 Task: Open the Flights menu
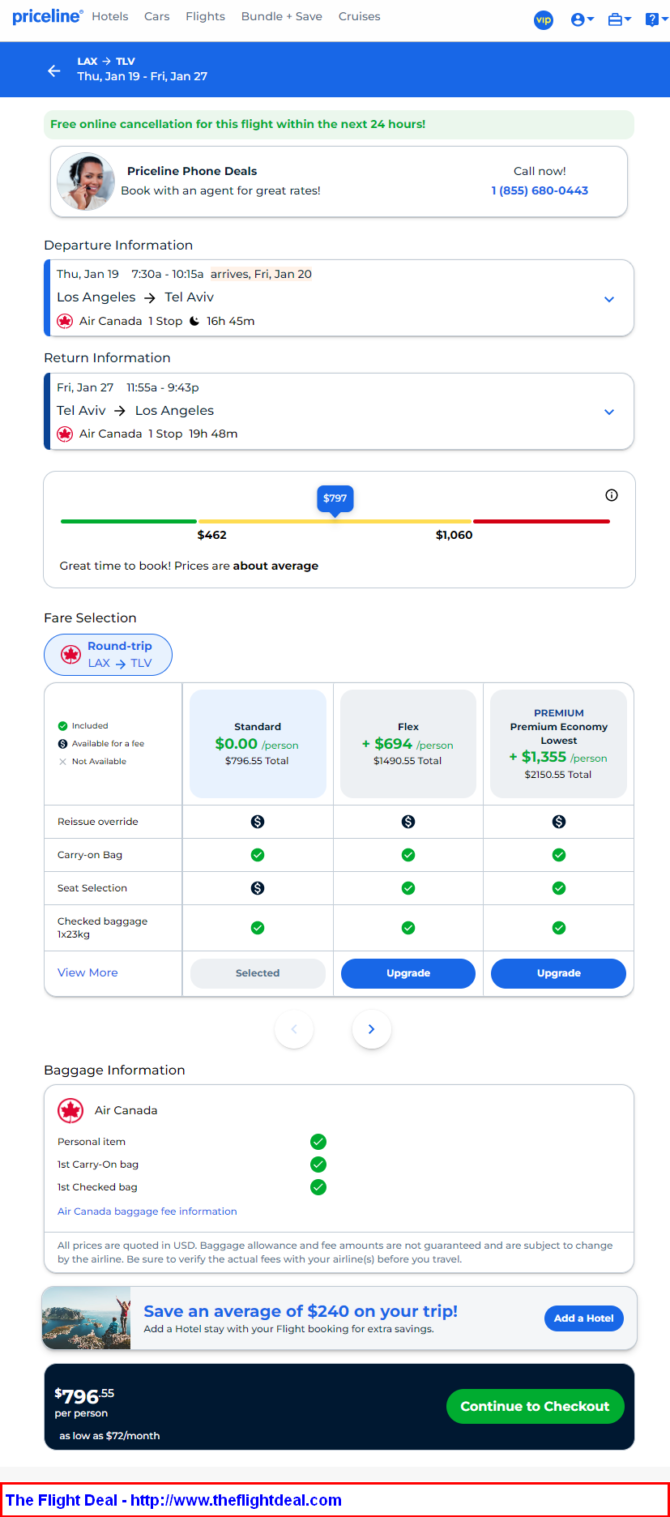click(205, 16)
